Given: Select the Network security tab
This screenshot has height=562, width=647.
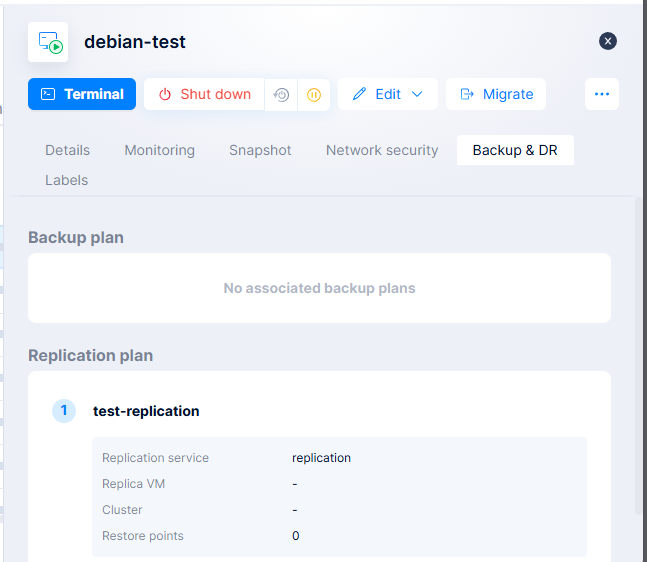Looking at the screenshot, I should (382, 150).
